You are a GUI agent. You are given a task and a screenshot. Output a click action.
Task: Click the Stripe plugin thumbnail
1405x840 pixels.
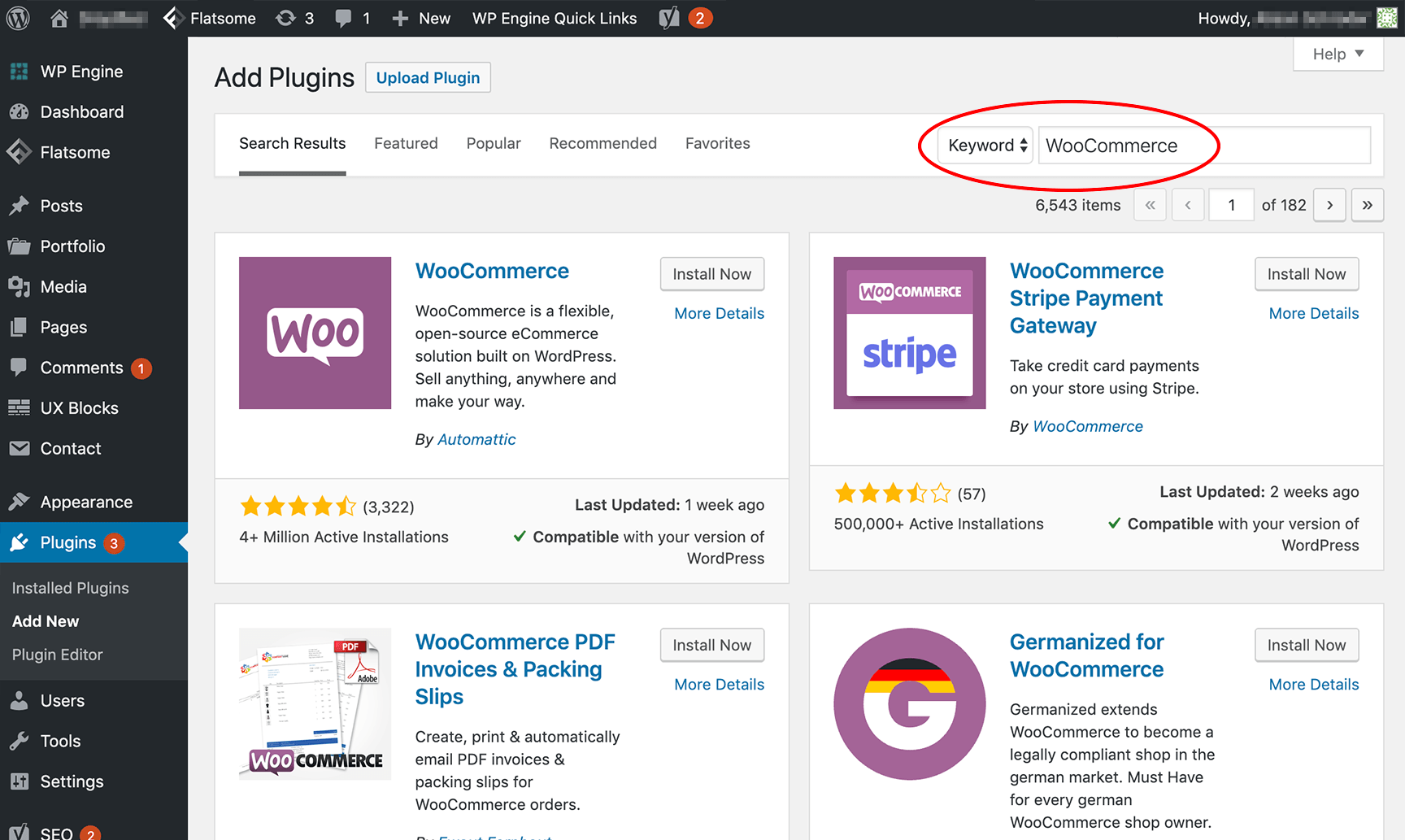point(909,333)
